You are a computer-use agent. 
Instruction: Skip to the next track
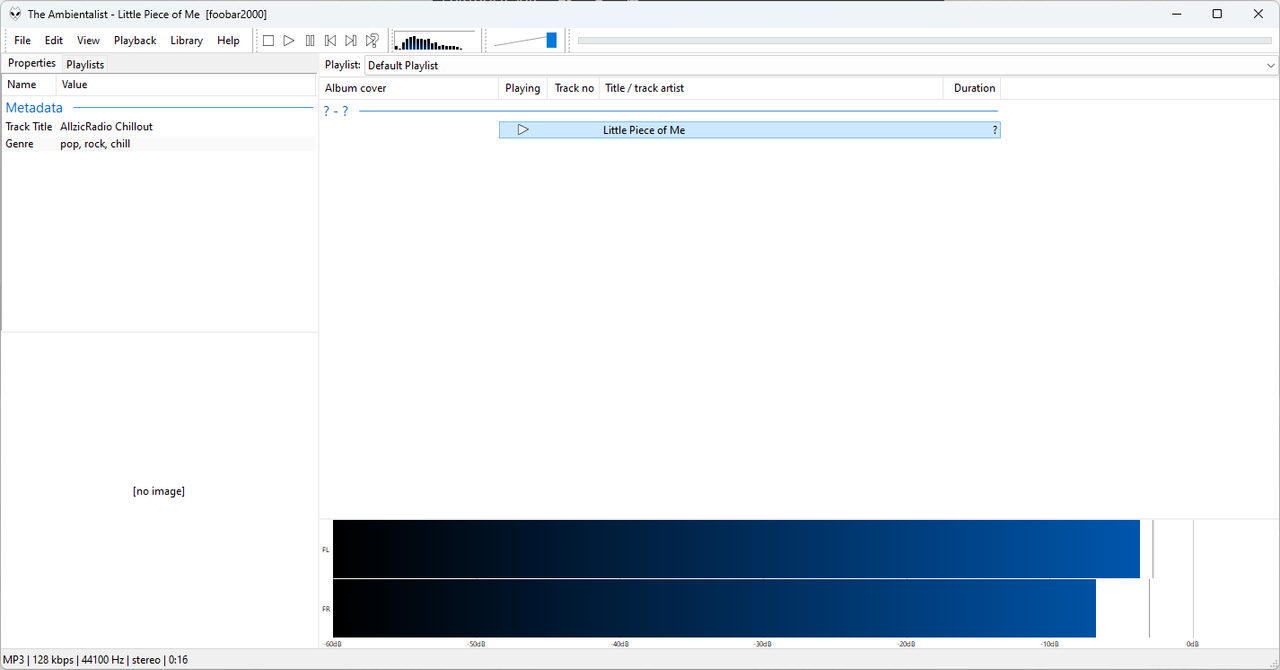(x=351, y=41)
